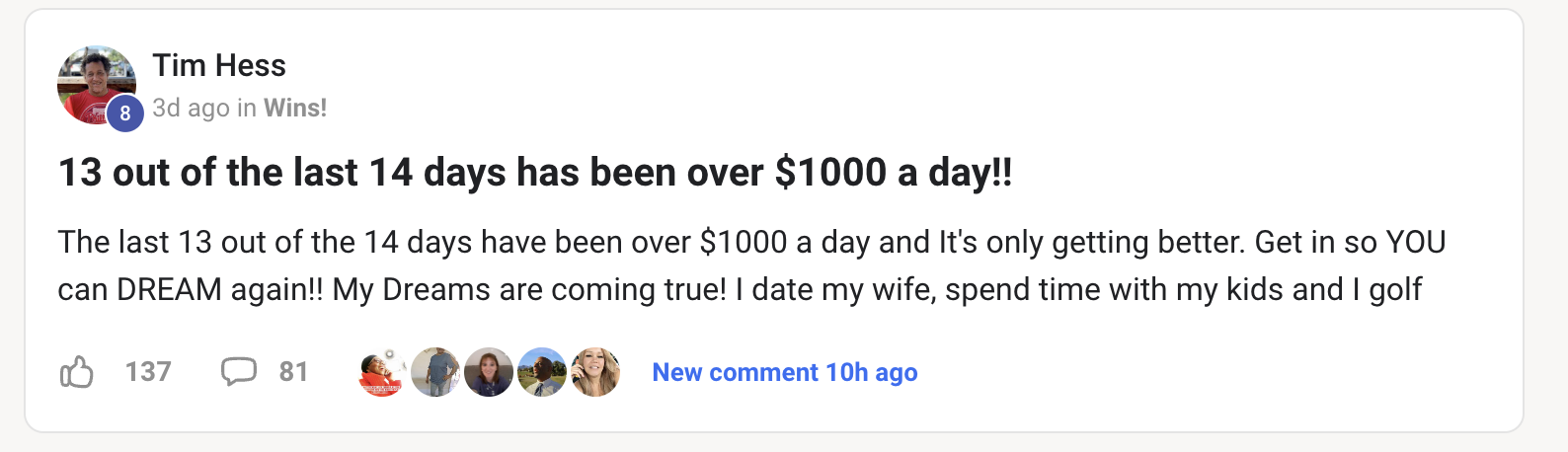The image size is (1568, 452).
Task: Click the 81 comments count
Action: (293, 372)
